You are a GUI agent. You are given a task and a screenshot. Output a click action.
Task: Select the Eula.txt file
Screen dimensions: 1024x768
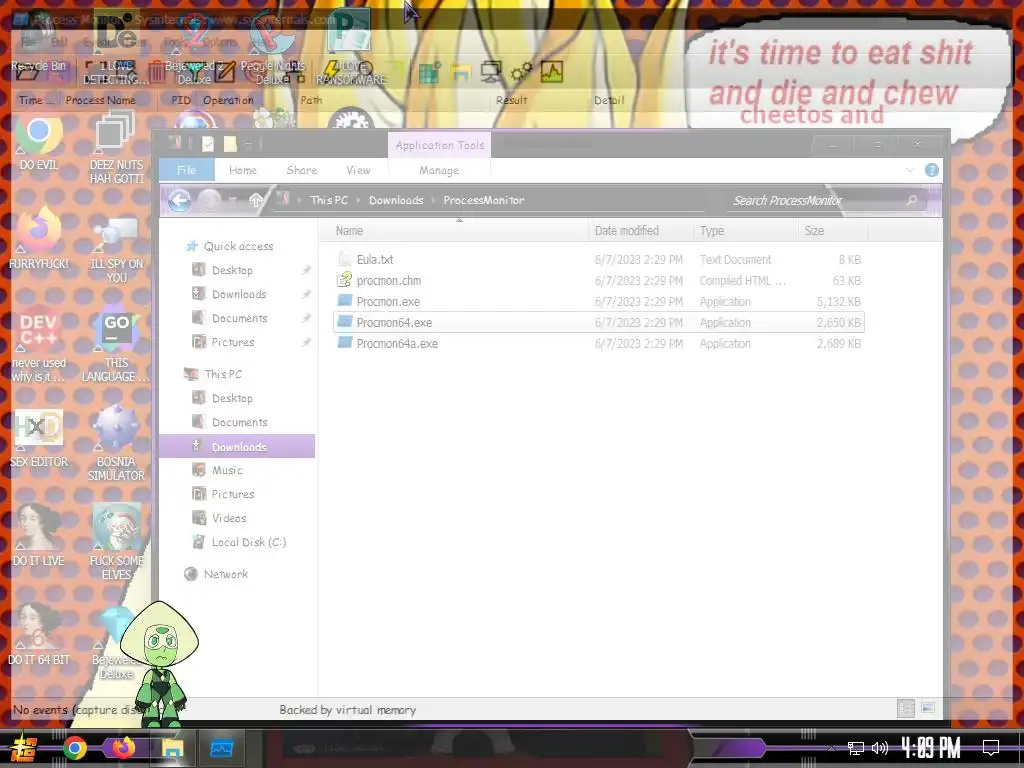[375, 259]
